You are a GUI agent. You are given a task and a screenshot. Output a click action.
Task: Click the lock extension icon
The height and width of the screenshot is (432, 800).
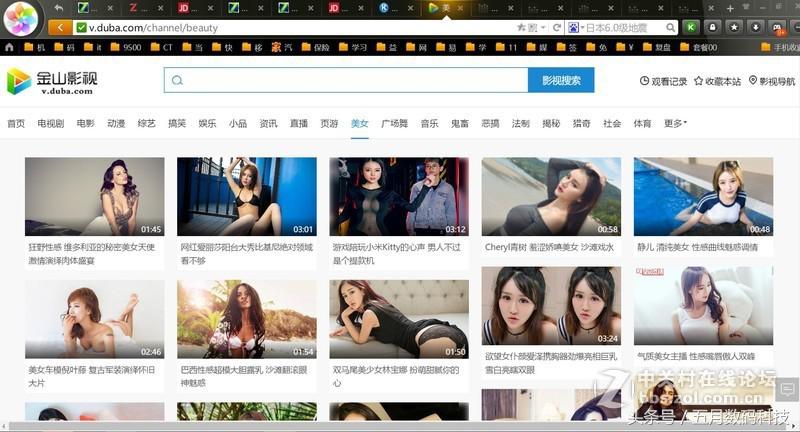pos(712,28)
